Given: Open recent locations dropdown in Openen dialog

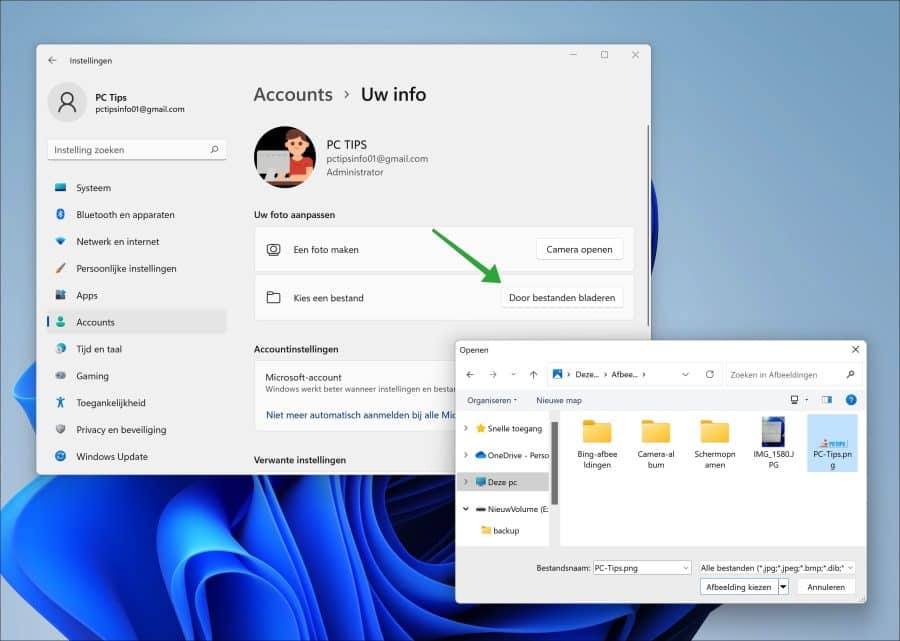Looking at the screenshot, I should tap(513, 375).
